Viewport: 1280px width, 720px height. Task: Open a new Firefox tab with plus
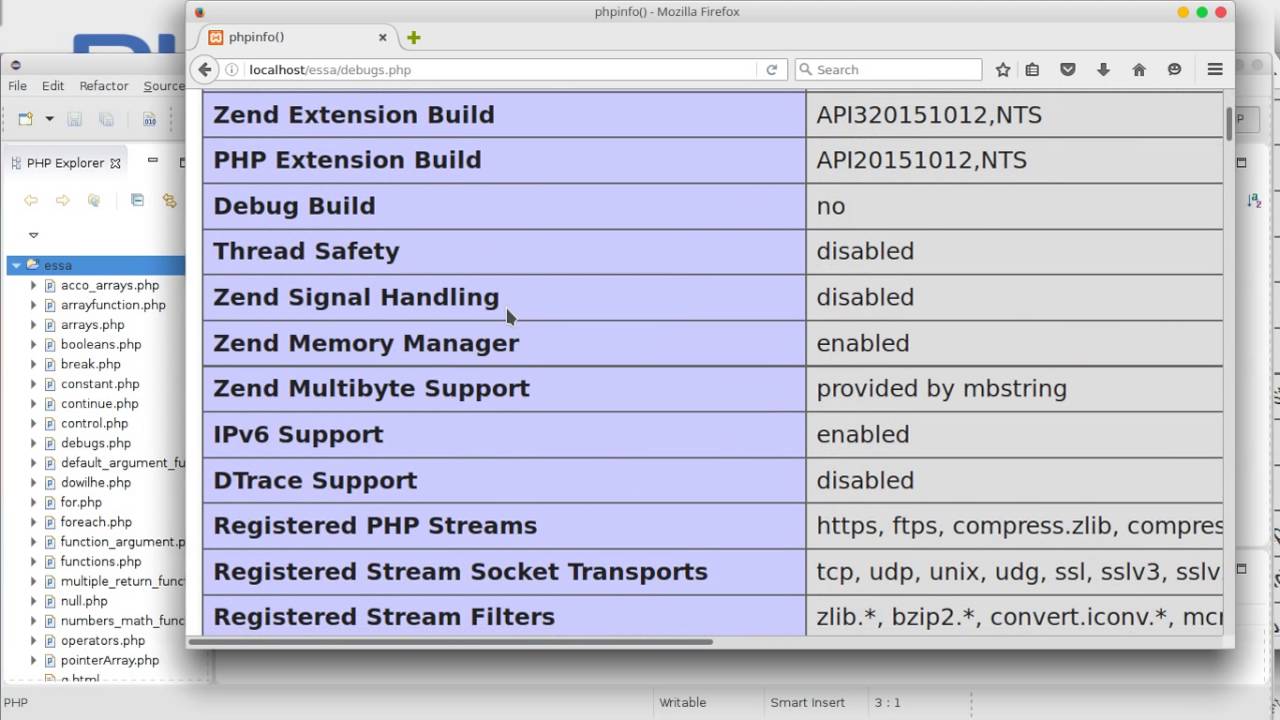click(x=413, y=37)
